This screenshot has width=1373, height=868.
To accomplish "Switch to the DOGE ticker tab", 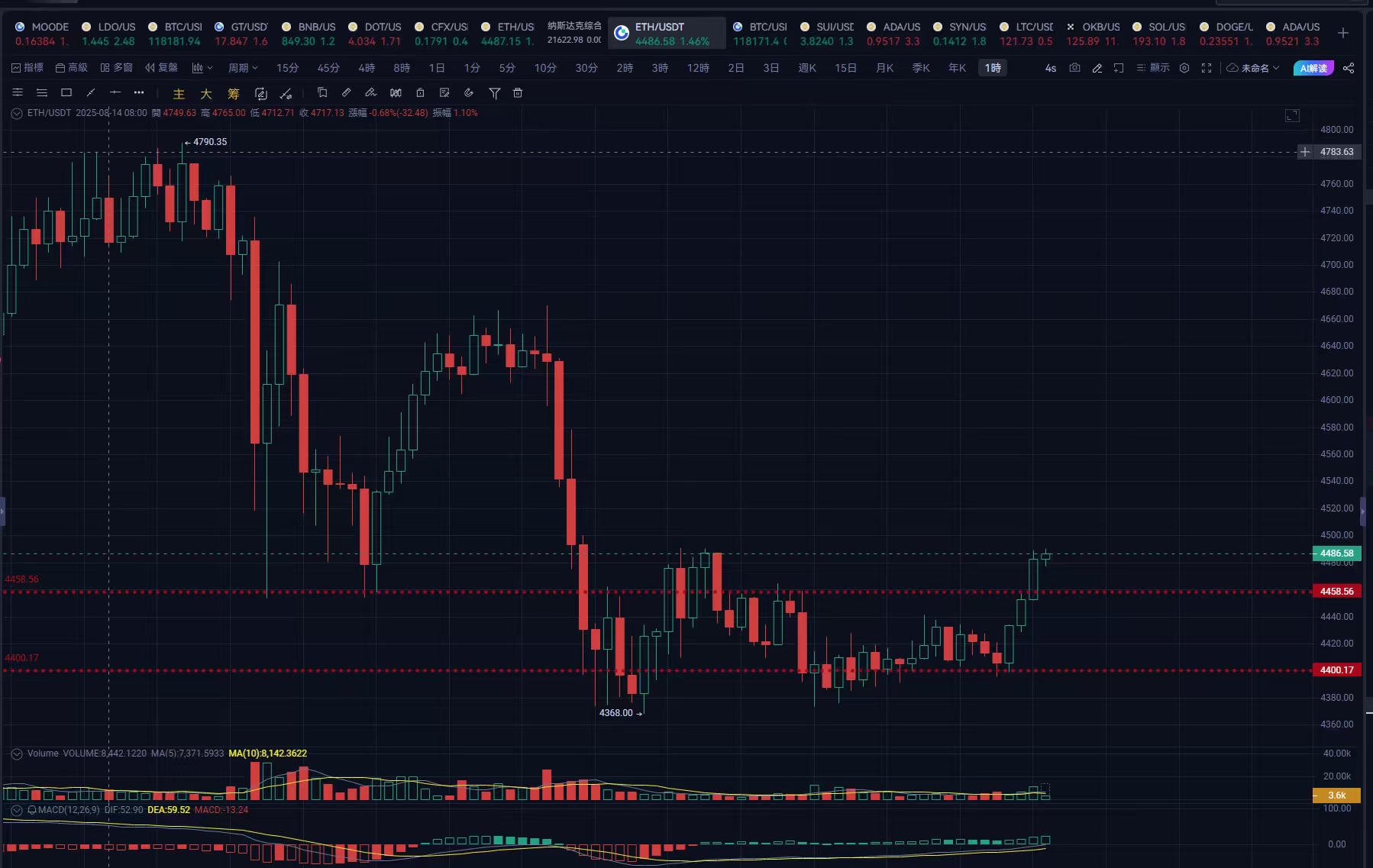I will [1226, 34].
